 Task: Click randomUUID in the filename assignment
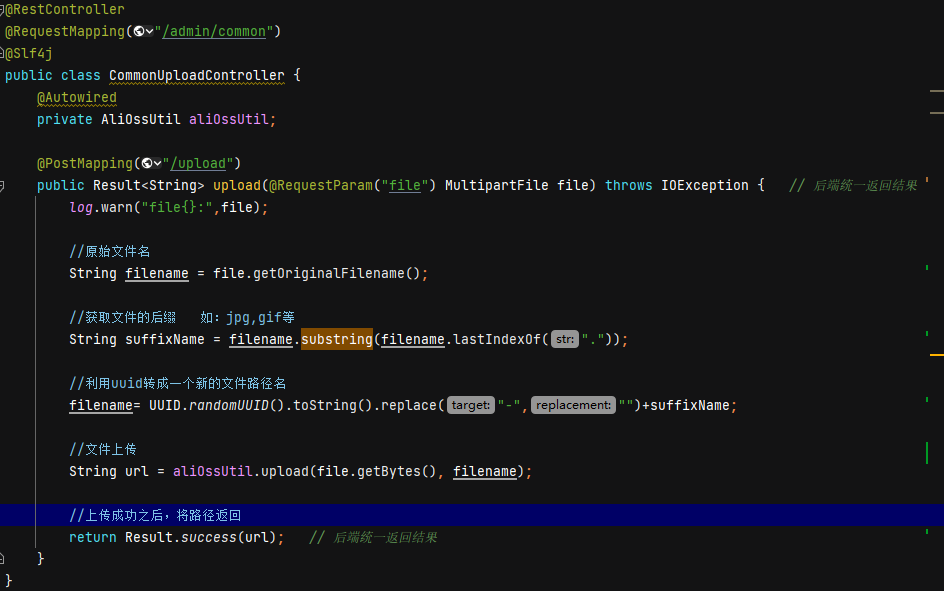click(229, 405)
